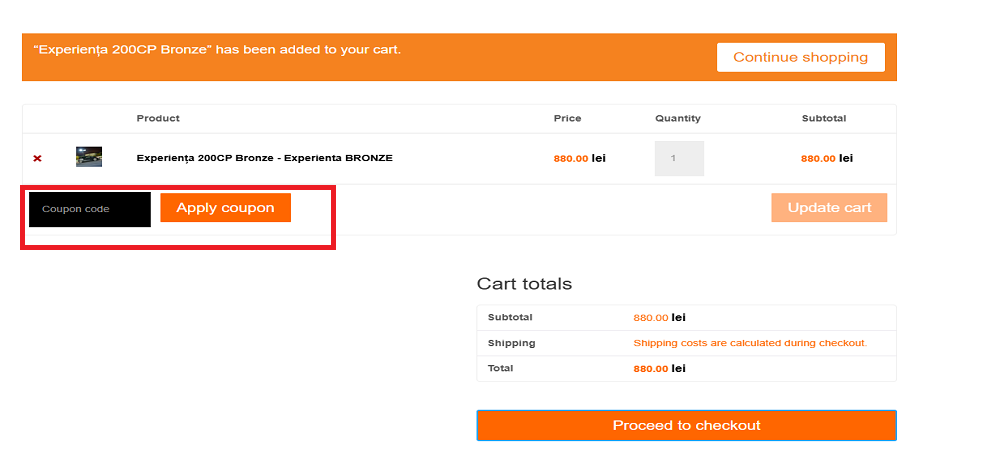Remove the Experiența 200CP Bronze item from cart

[37, 158]
